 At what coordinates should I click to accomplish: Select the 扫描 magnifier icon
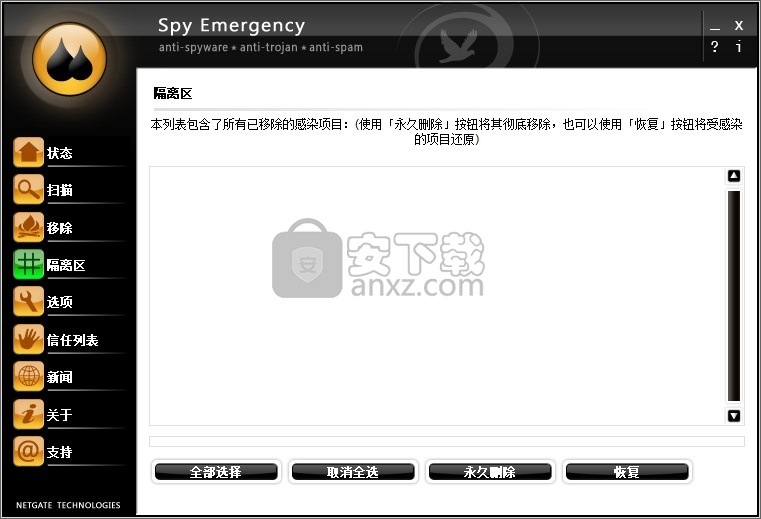pyautogui.click(x=28, y=189)
